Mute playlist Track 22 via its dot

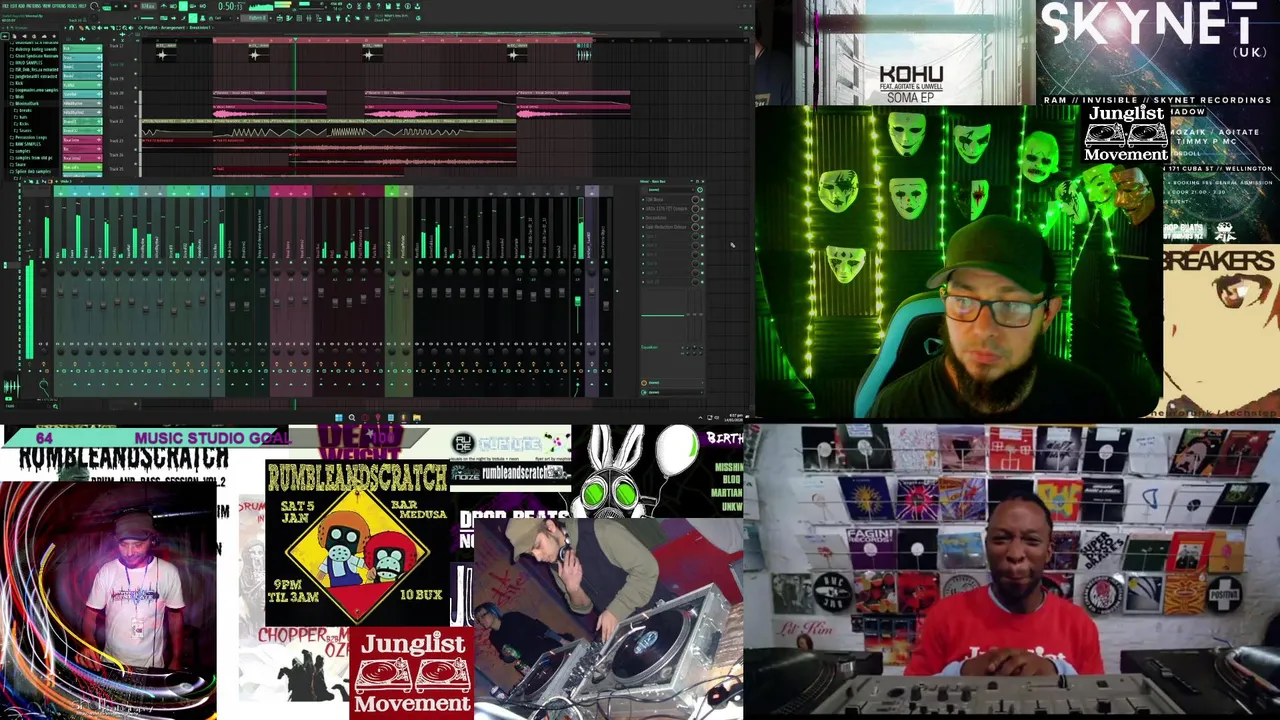[135, 136]
